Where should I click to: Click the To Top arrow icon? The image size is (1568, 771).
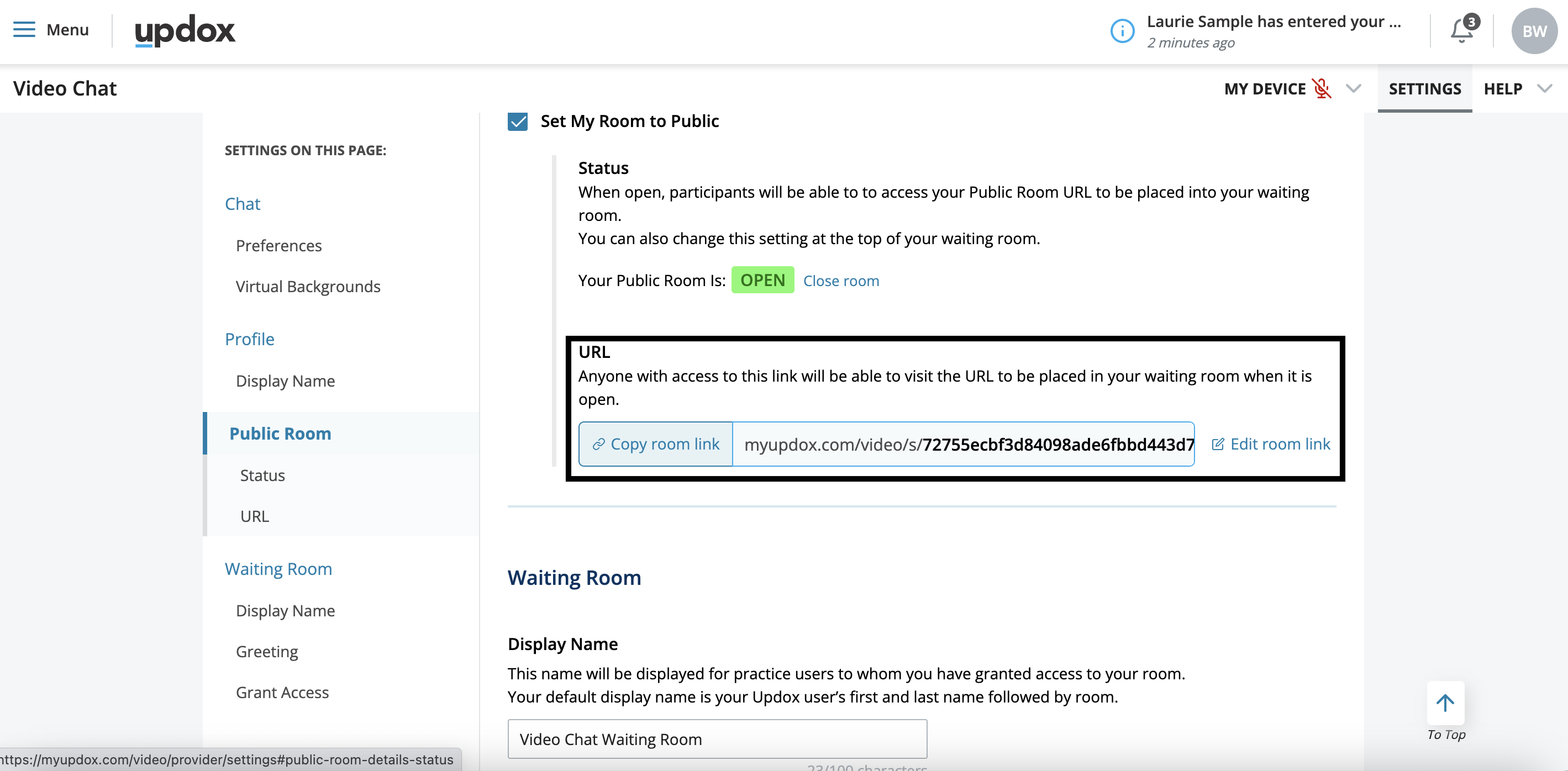1445,703
